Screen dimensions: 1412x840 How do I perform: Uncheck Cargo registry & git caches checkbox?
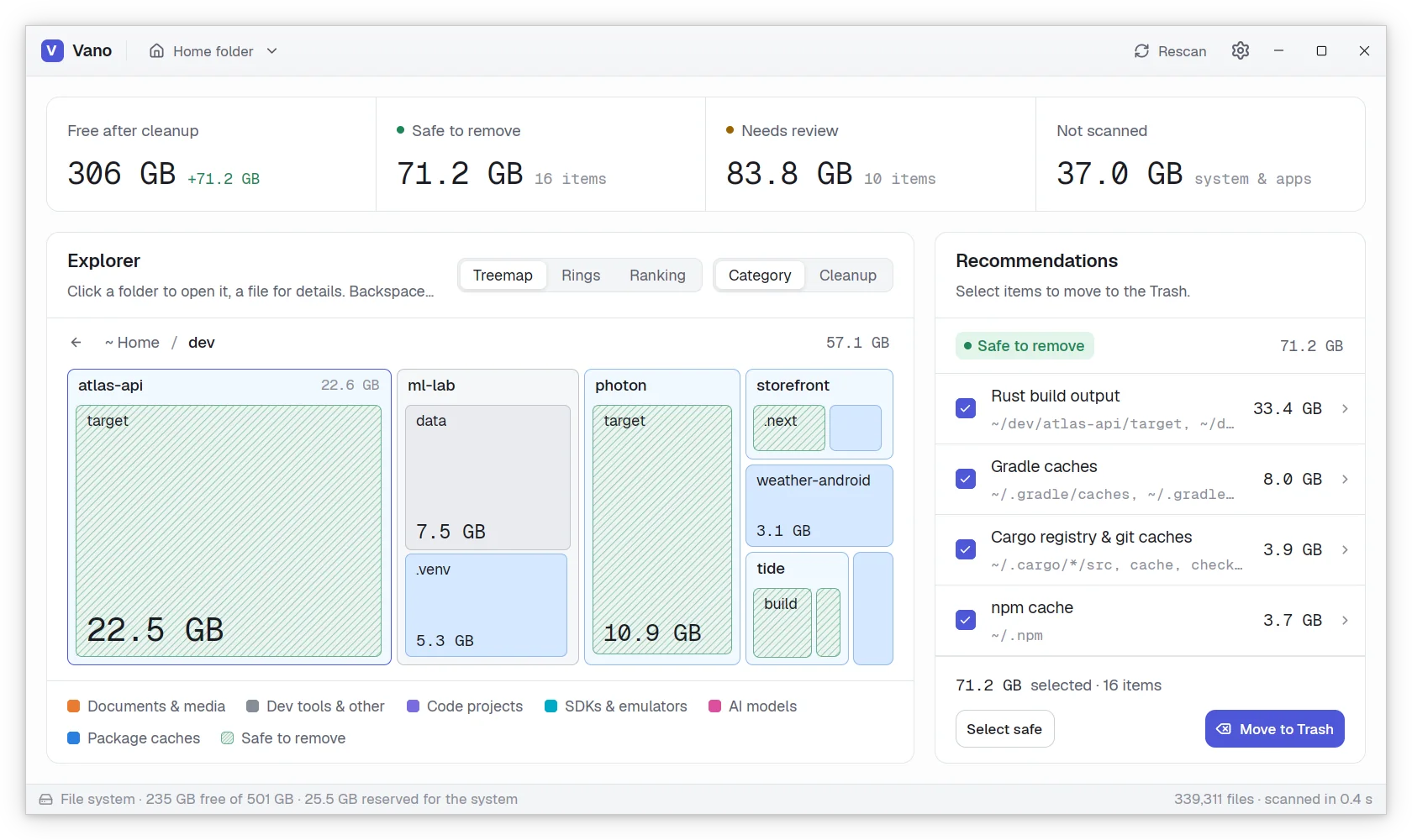coord(966,549)
